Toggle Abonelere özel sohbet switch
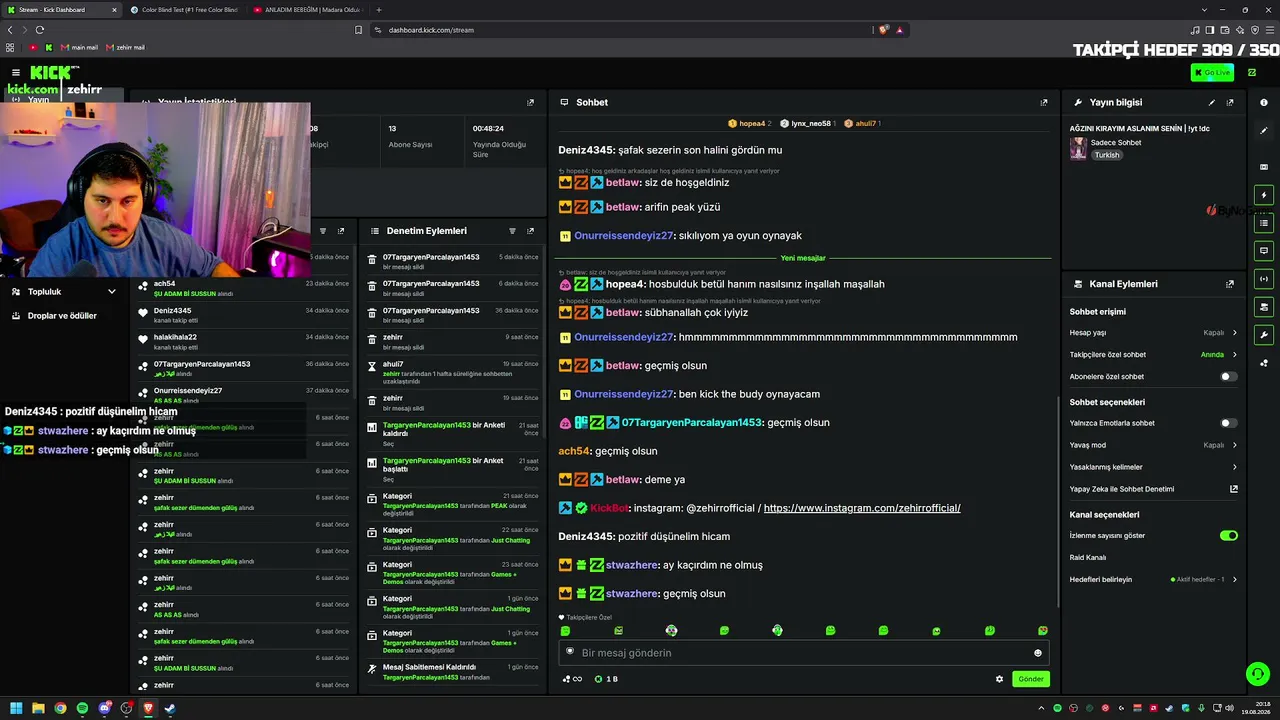 click(1229, 377)
